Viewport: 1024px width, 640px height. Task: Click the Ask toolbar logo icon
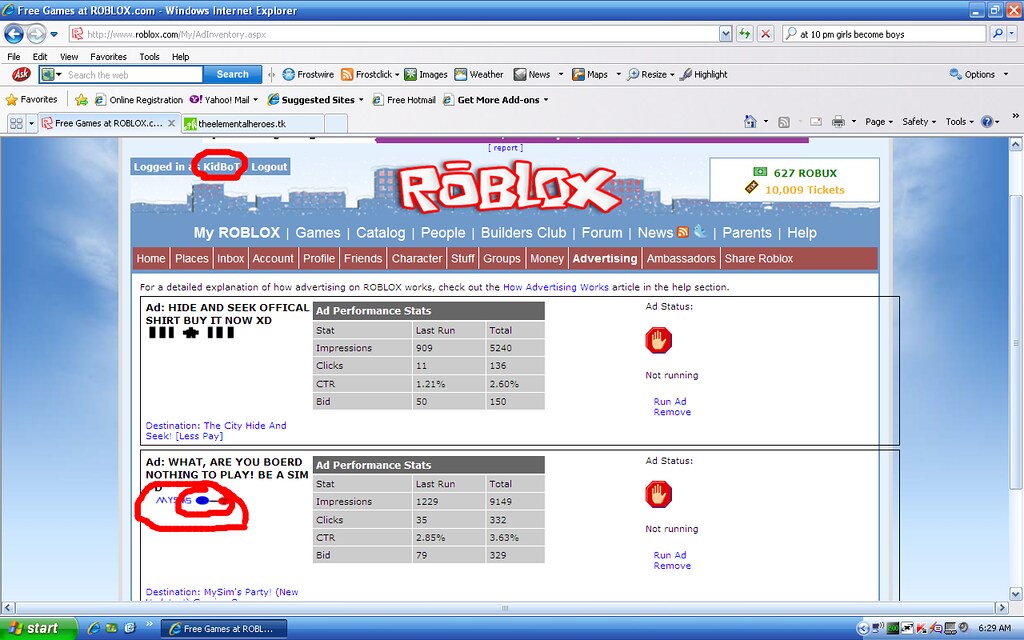(x=20, y=74)
